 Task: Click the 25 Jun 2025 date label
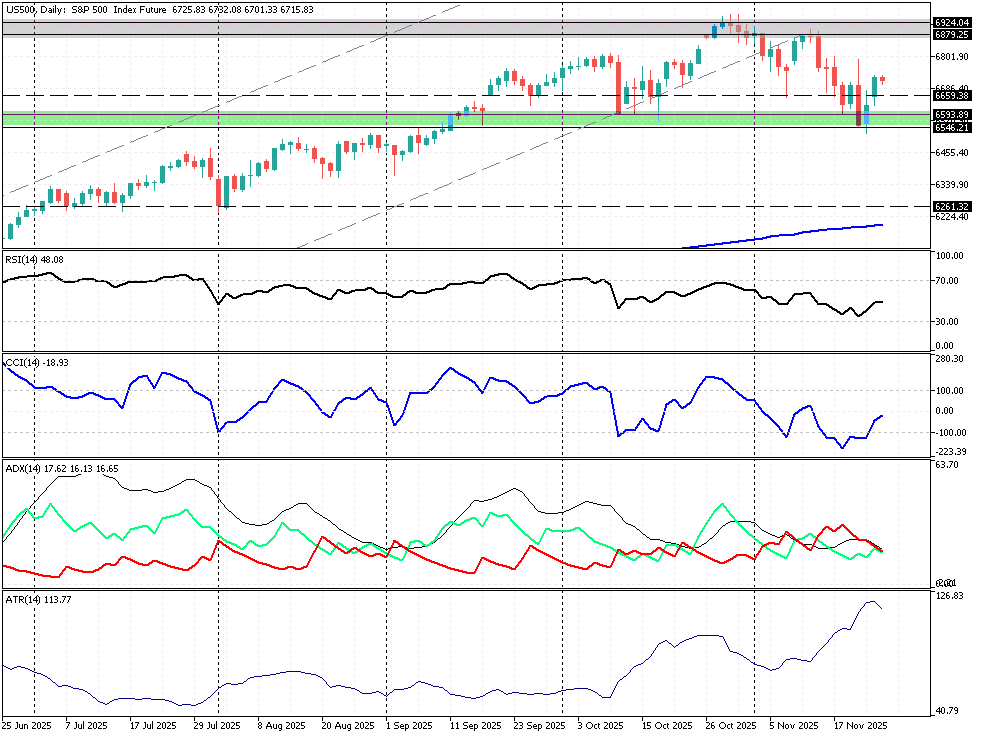tap(27, 726)
